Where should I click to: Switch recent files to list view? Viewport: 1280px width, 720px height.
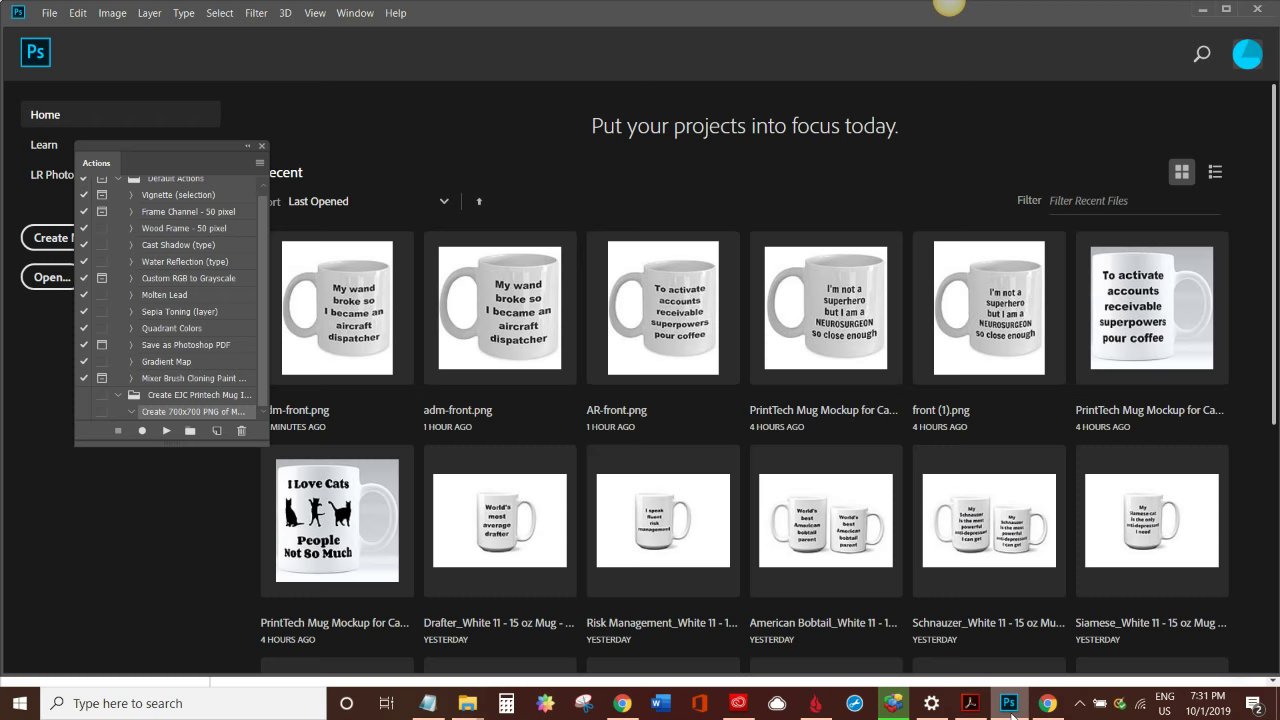[x=1215, y=172]
